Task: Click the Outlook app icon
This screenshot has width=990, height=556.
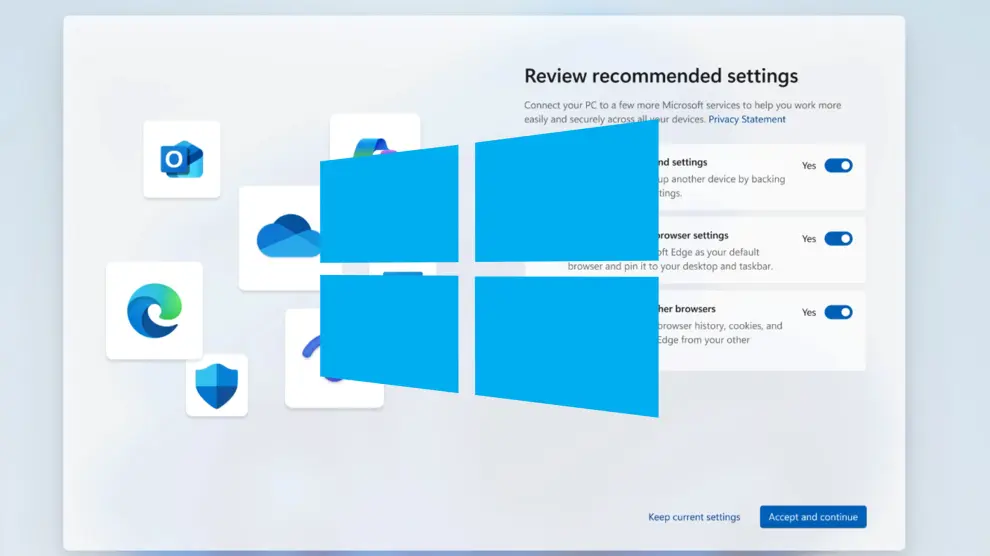Action: point(181,160)
